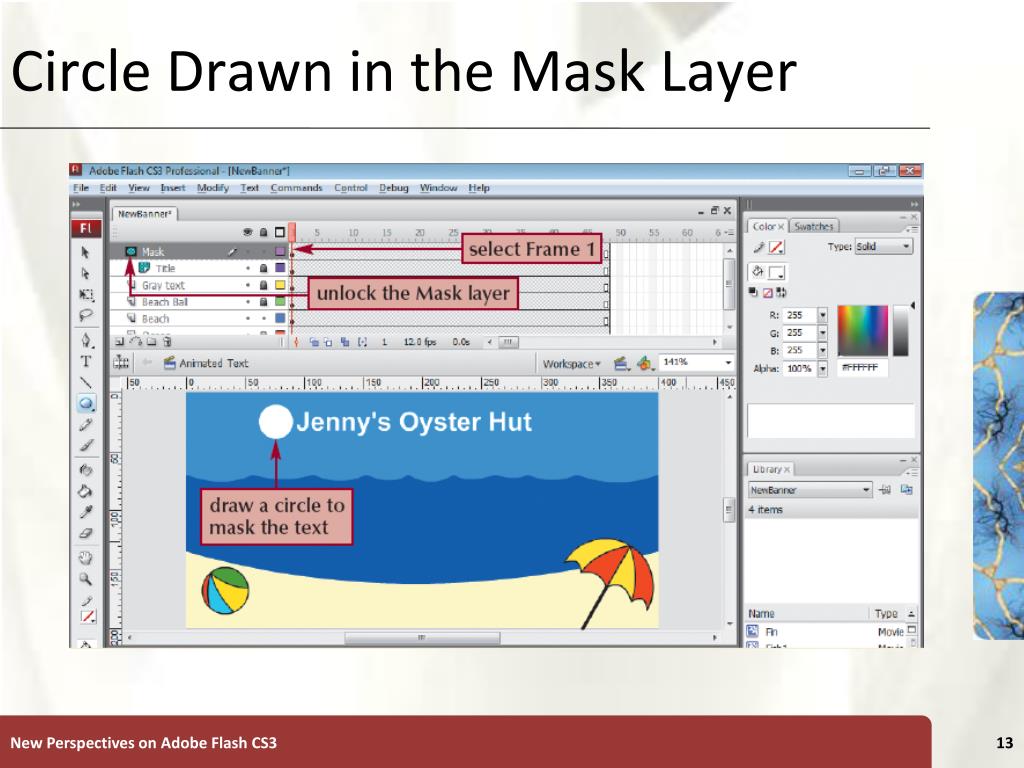
Task: Click the No Color icon in Color panel
Action: [x=768, y=293]
